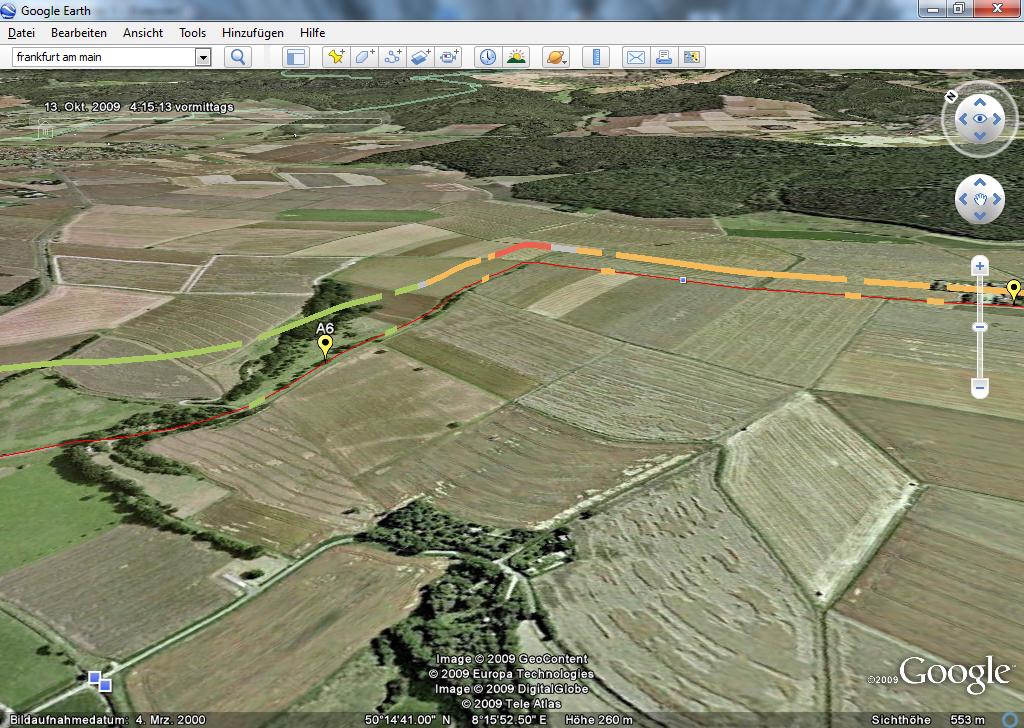The height and width of the screenshot is (728, 1024).
Task: Open the ruler measurement tool
Action: coord(596,57)
